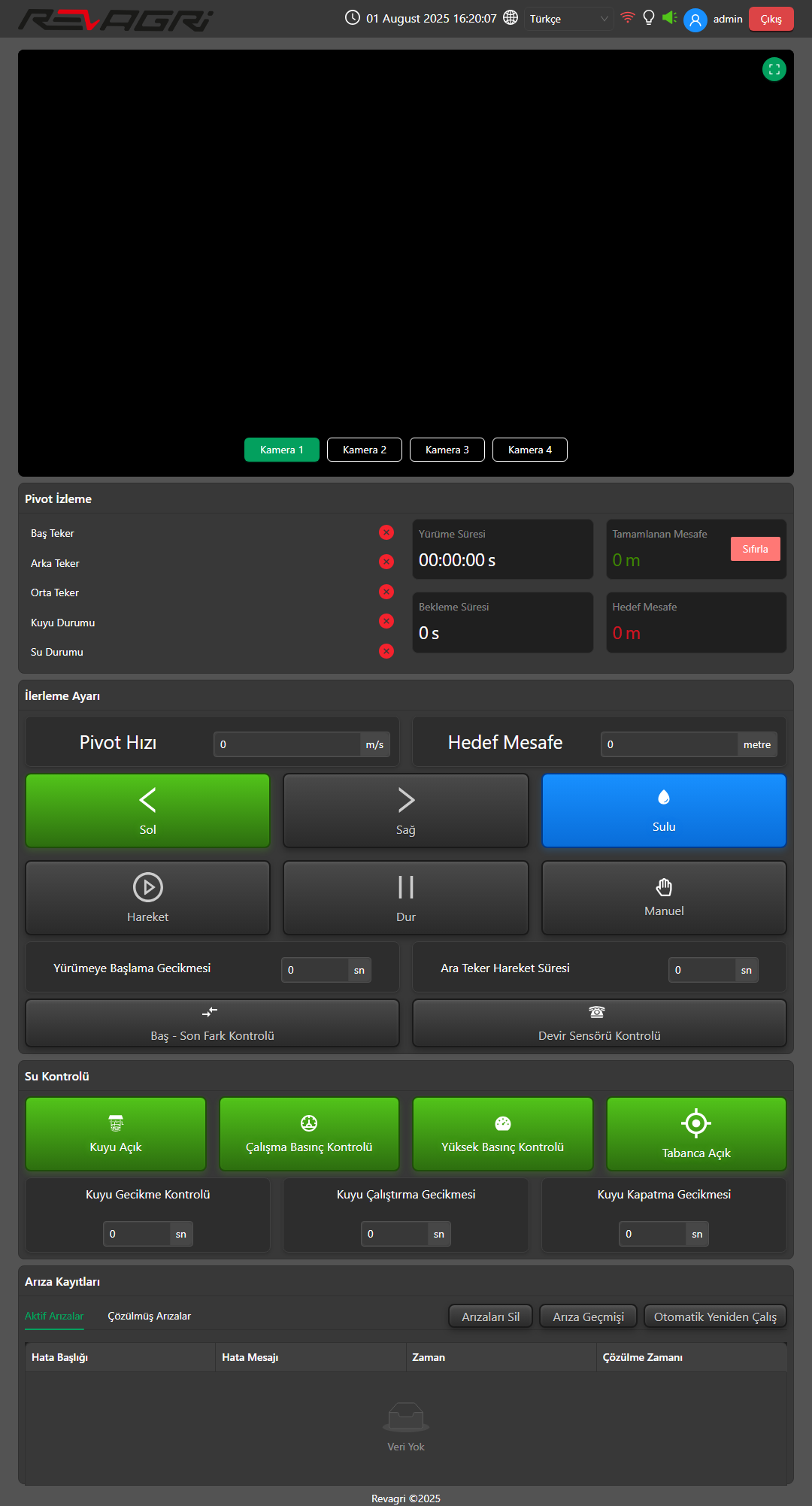The height and width of the screenshot is (1506, 812).
Task: Toggle Manuel hand mode
Action: coord(664,898)
